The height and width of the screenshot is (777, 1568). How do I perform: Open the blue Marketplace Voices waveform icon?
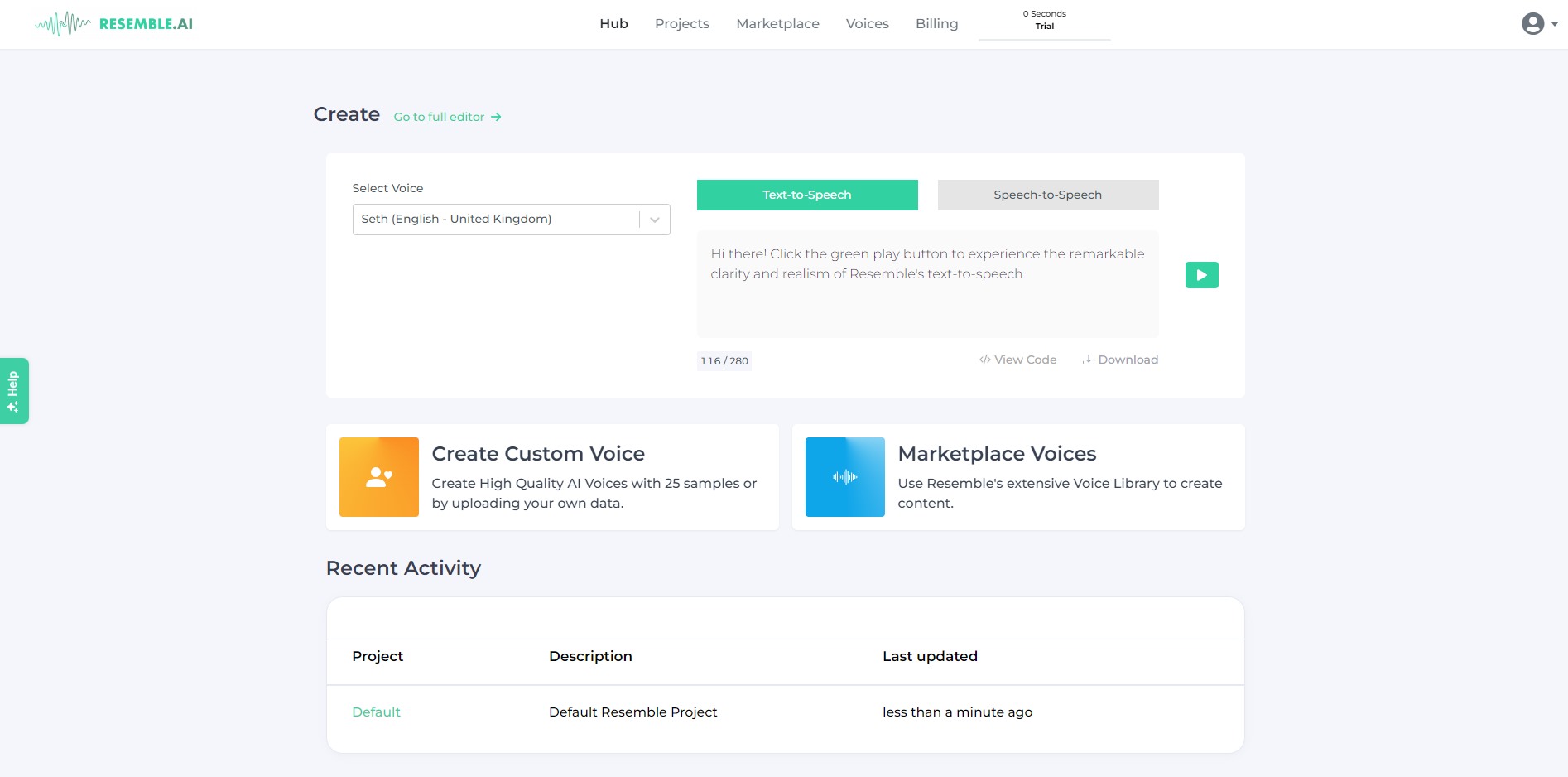(844, 477)
